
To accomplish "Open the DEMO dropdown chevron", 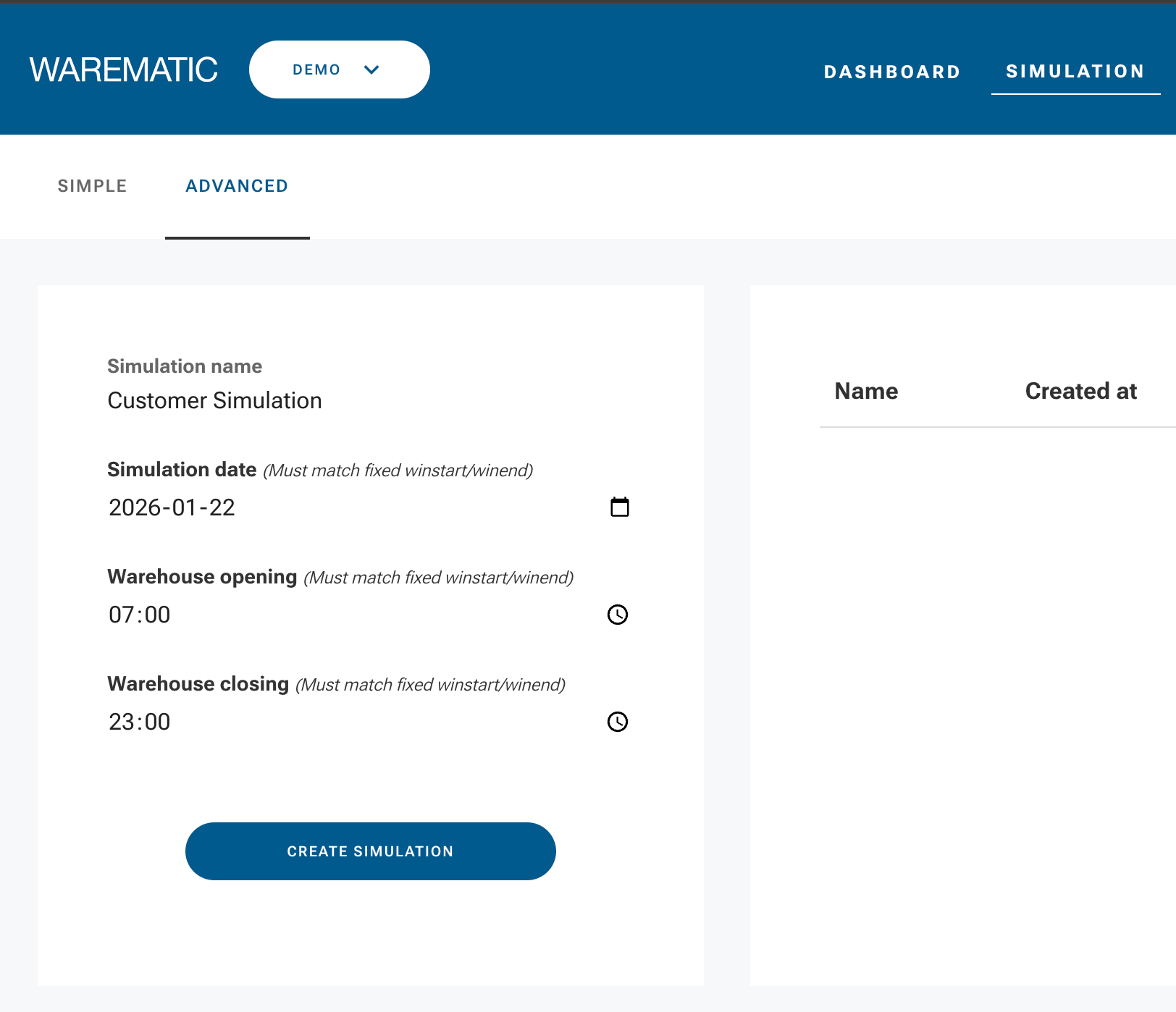I will 371,70.
